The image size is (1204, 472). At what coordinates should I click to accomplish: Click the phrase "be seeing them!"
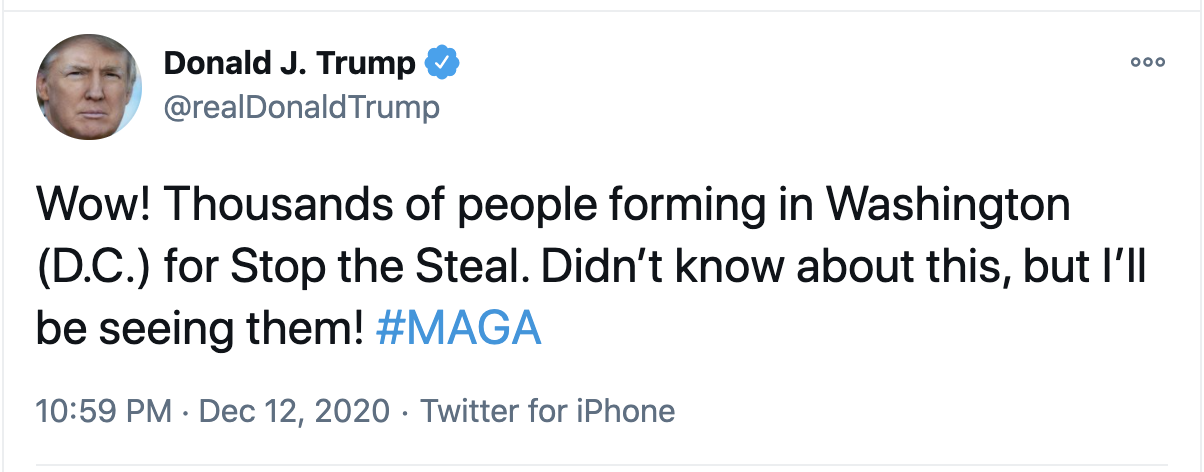(x=200, y=329)
